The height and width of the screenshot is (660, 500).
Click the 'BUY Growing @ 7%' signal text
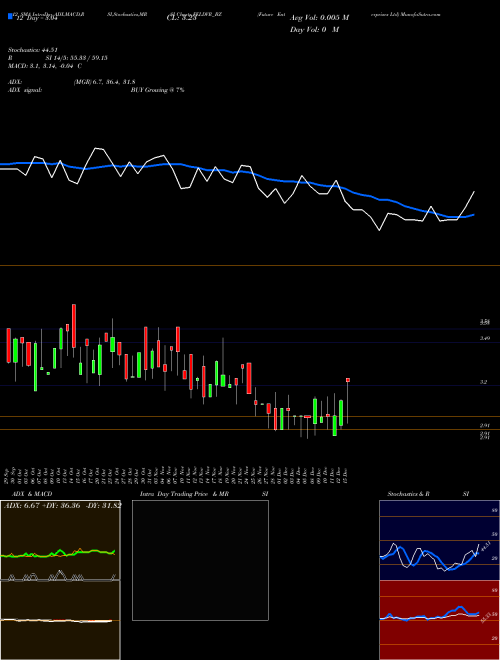tap(157, 90)
